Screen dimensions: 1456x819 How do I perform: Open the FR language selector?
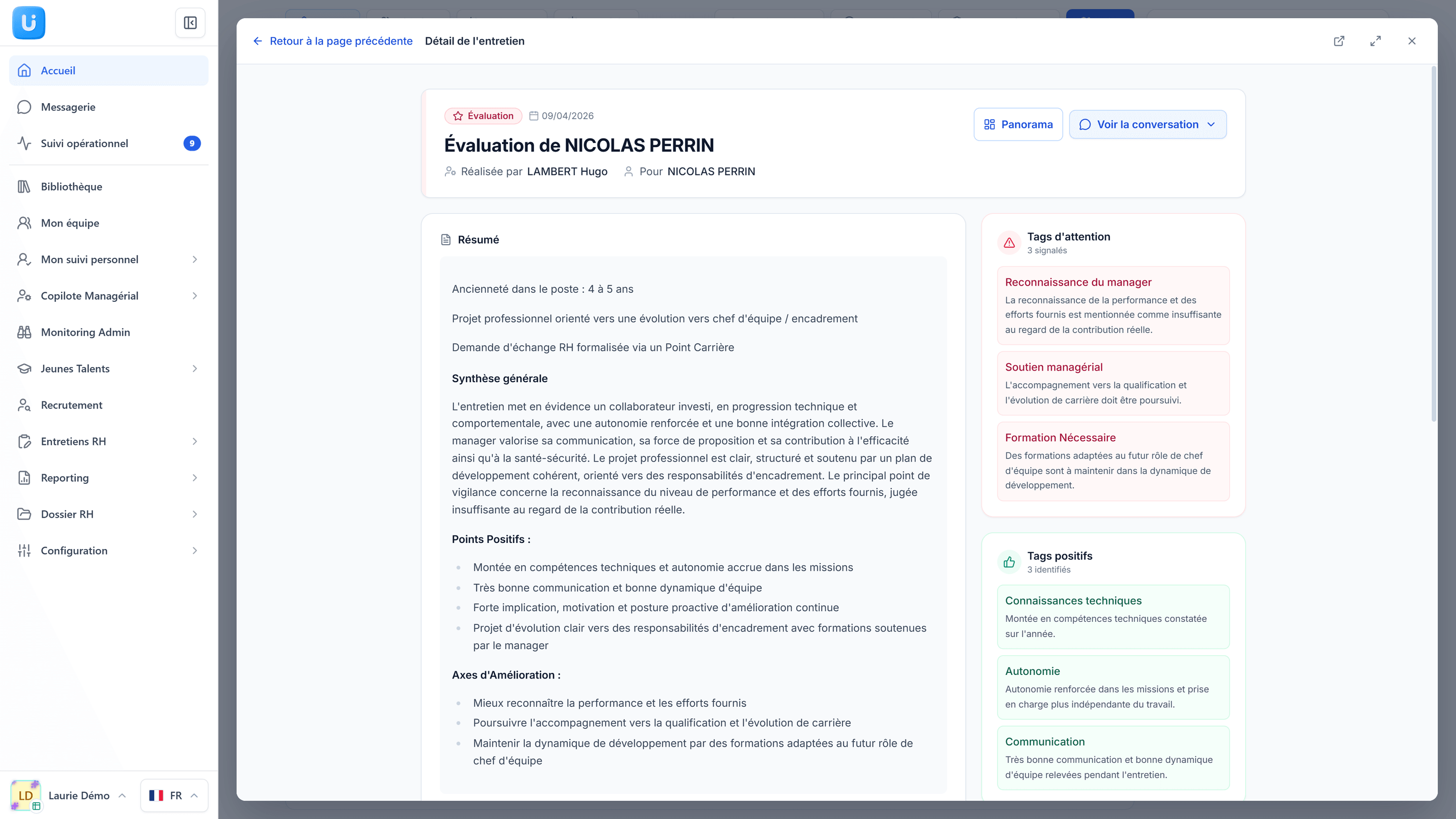(x=174, y=795)
